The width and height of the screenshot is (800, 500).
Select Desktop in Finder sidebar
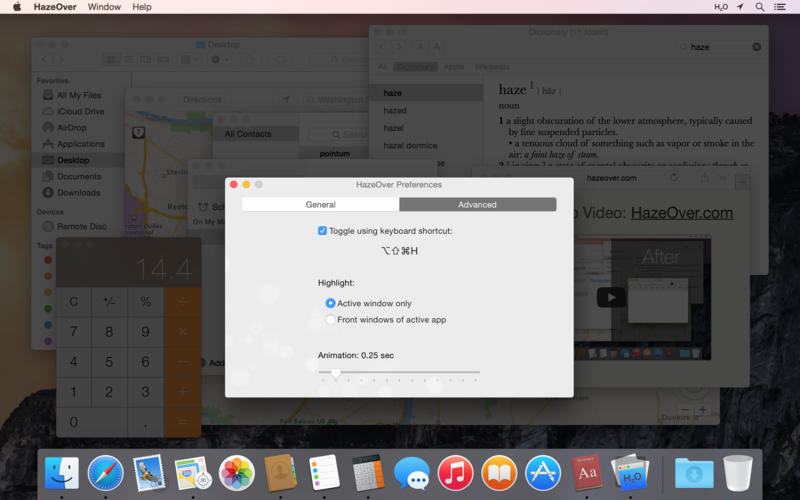[78, 160]
